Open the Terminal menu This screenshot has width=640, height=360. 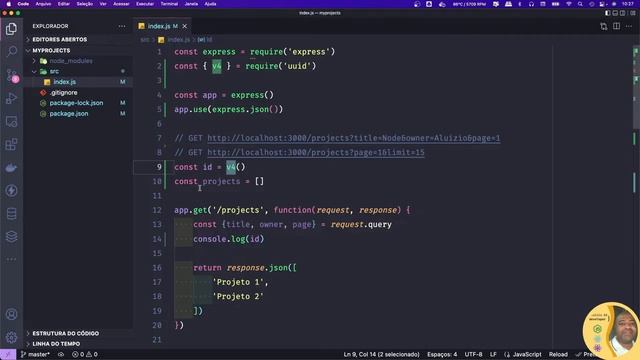169,4
